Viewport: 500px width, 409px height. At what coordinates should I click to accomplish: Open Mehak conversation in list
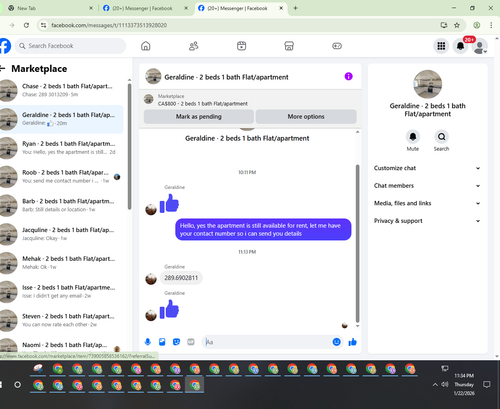coord(62,263)
